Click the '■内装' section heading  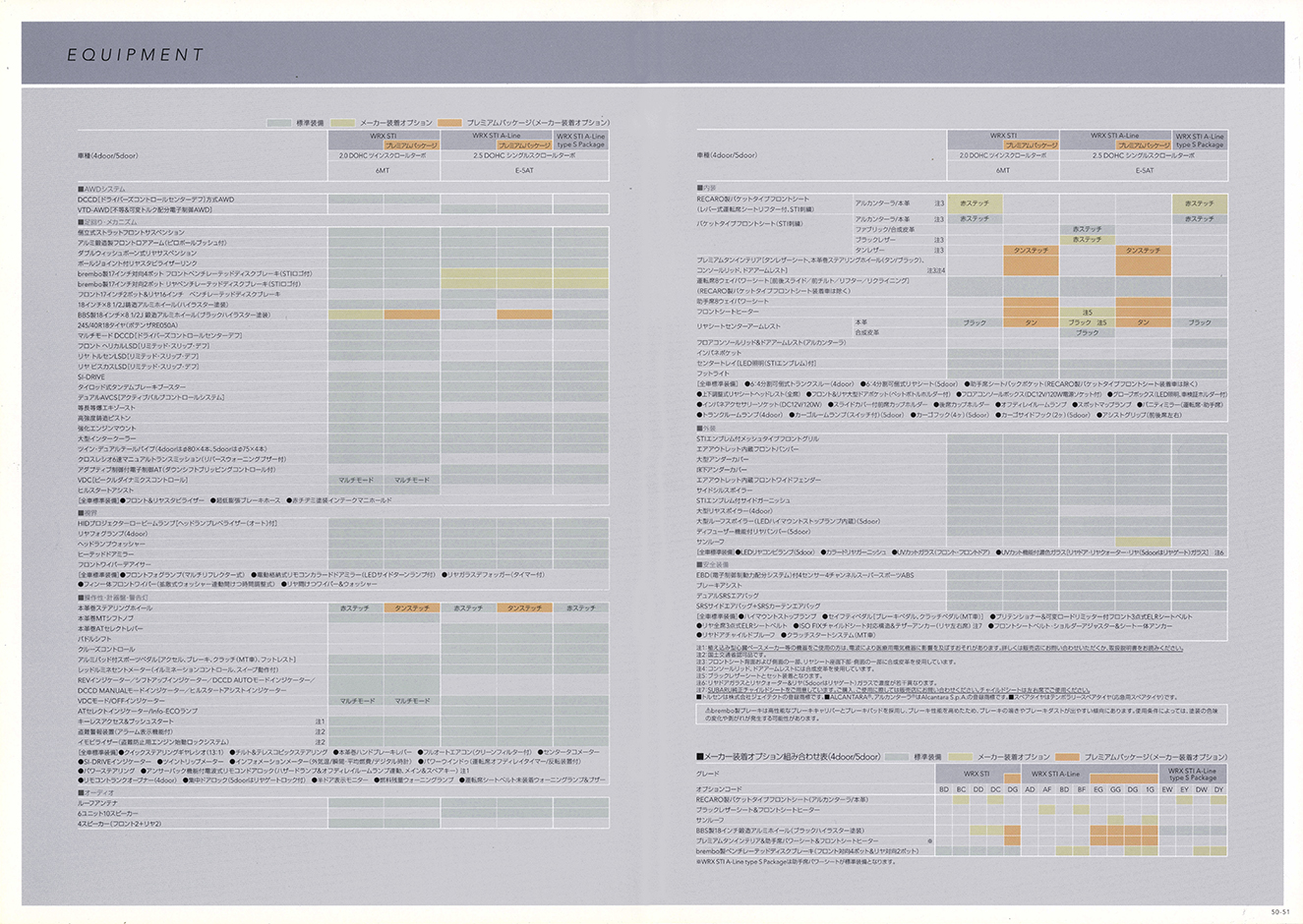[706, 188]
